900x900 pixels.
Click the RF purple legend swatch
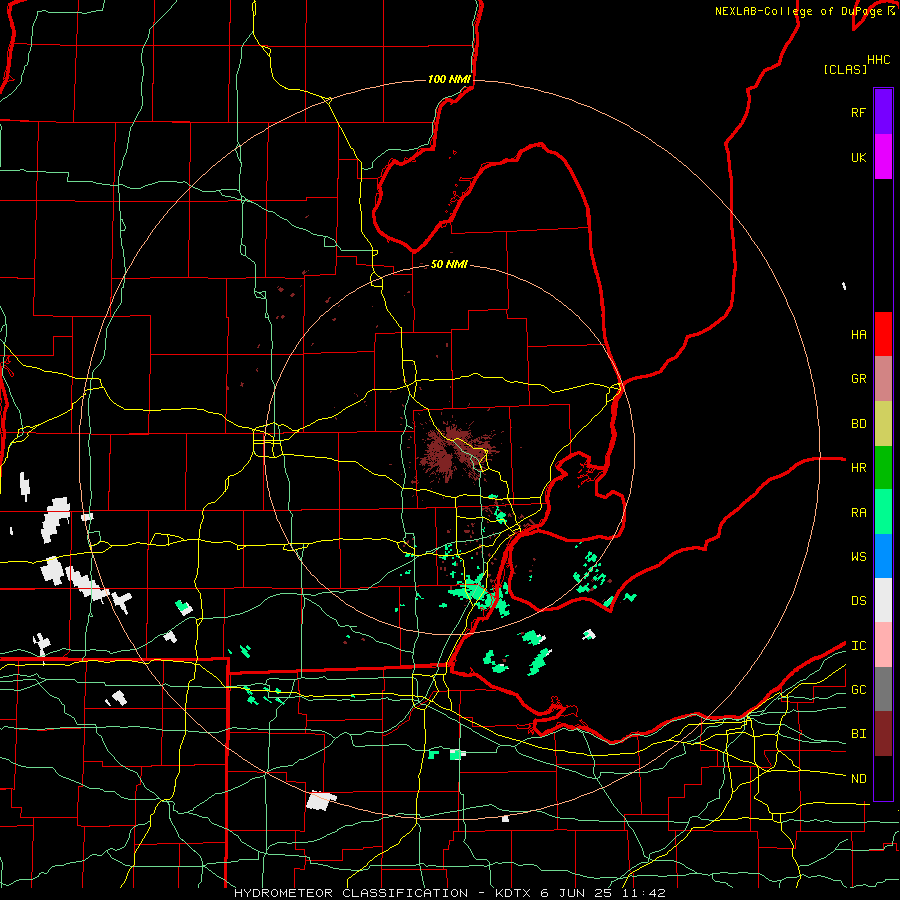[883, 112]
